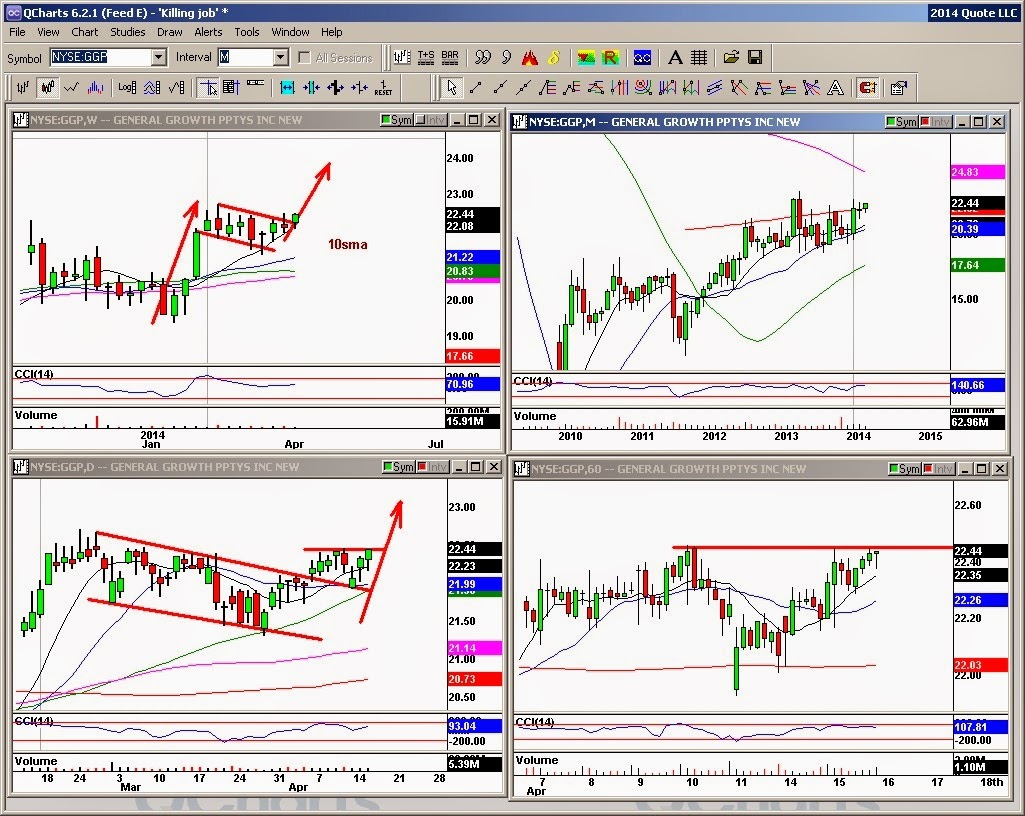Click the cyan horizontal expand icon
This screenshot has height=816, width=1025.
coord(287,88)
